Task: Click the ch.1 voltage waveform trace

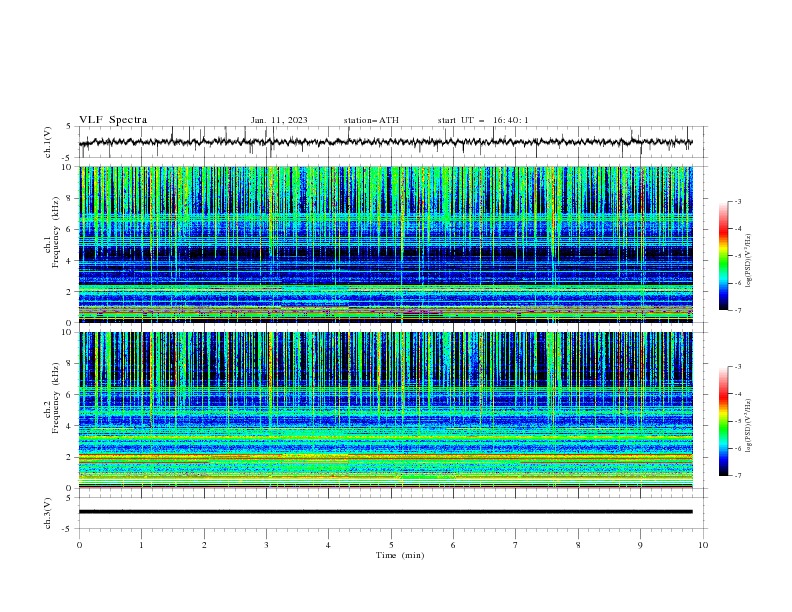Action: pyautogui.click(x=385, y=142)
